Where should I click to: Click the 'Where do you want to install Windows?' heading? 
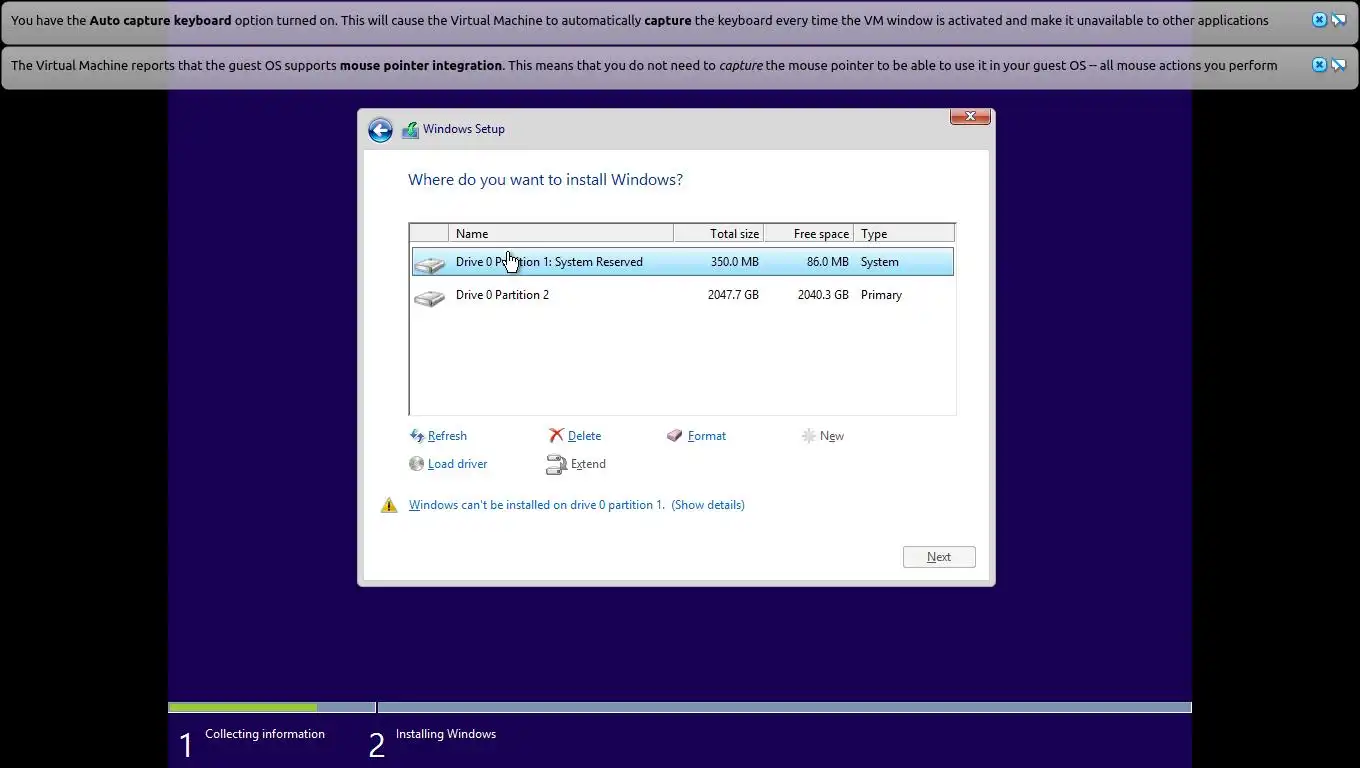pos(545,180)
